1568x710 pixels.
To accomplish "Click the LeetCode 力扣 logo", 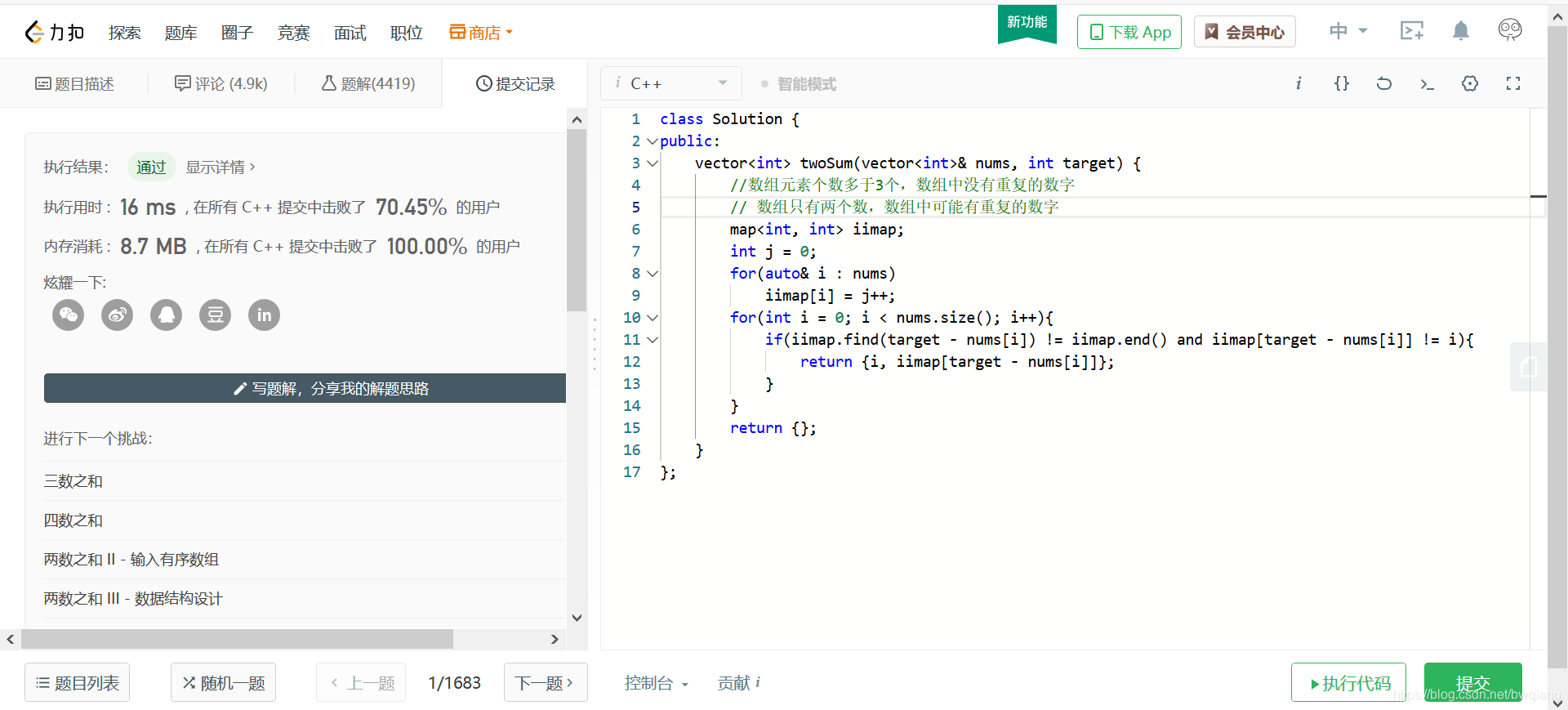I will click(x=55, y=33).
